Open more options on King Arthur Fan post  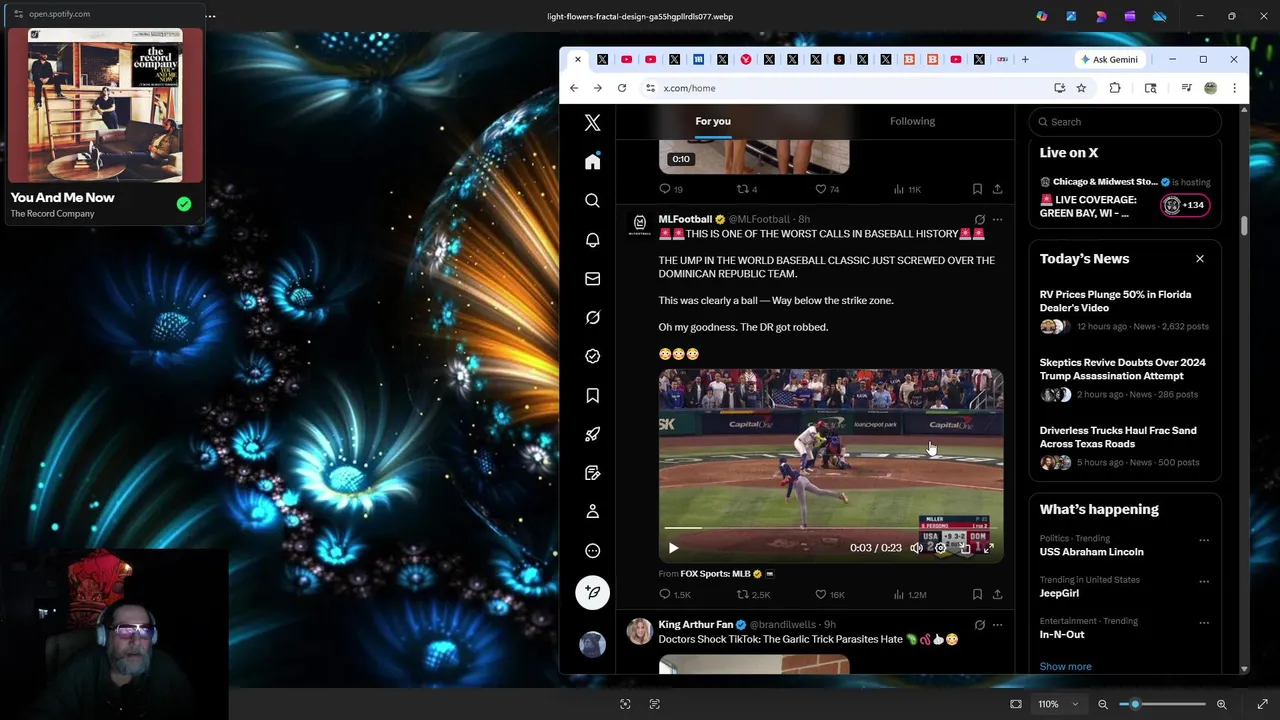[x=997, y=625]
